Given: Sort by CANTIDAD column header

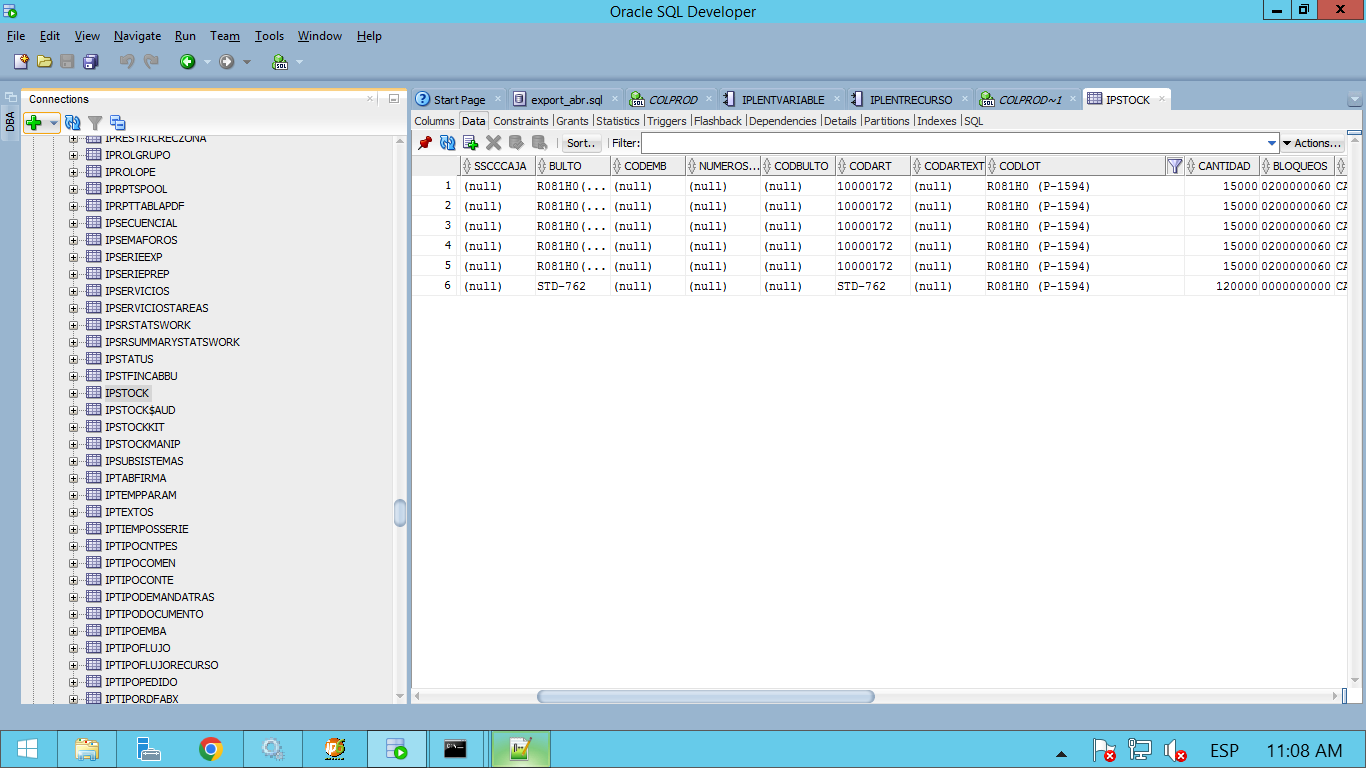Looking at the screenshot, I should [x=1223, y=166].
